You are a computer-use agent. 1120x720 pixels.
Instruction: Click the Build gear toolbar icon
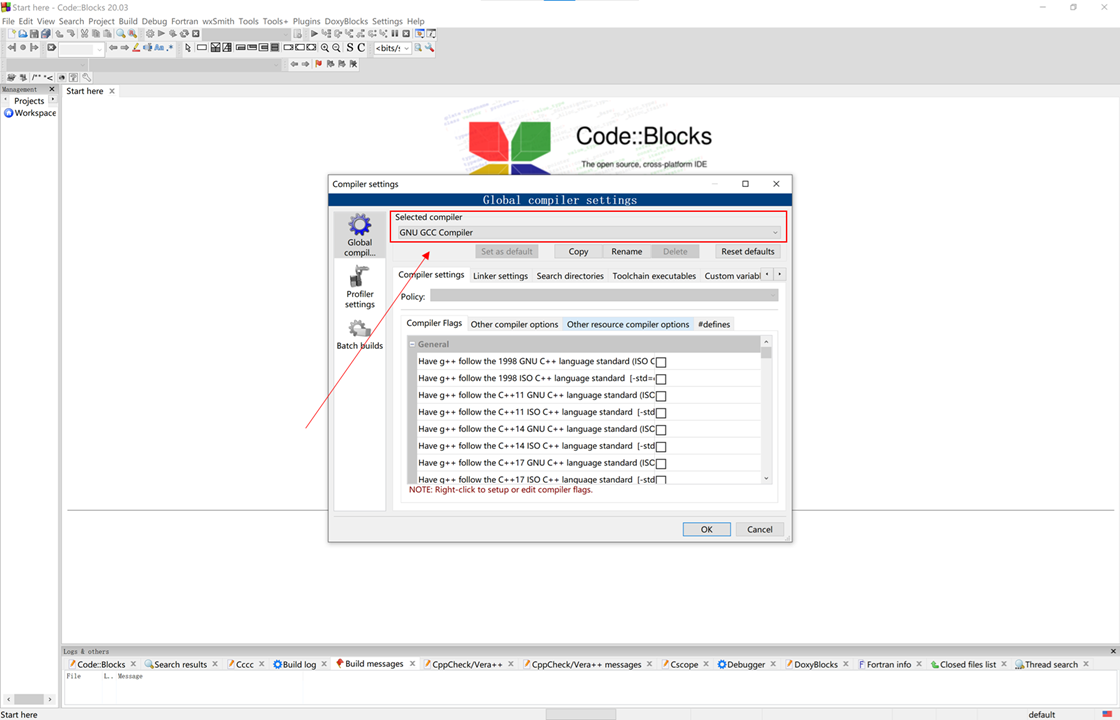(150, 34)
